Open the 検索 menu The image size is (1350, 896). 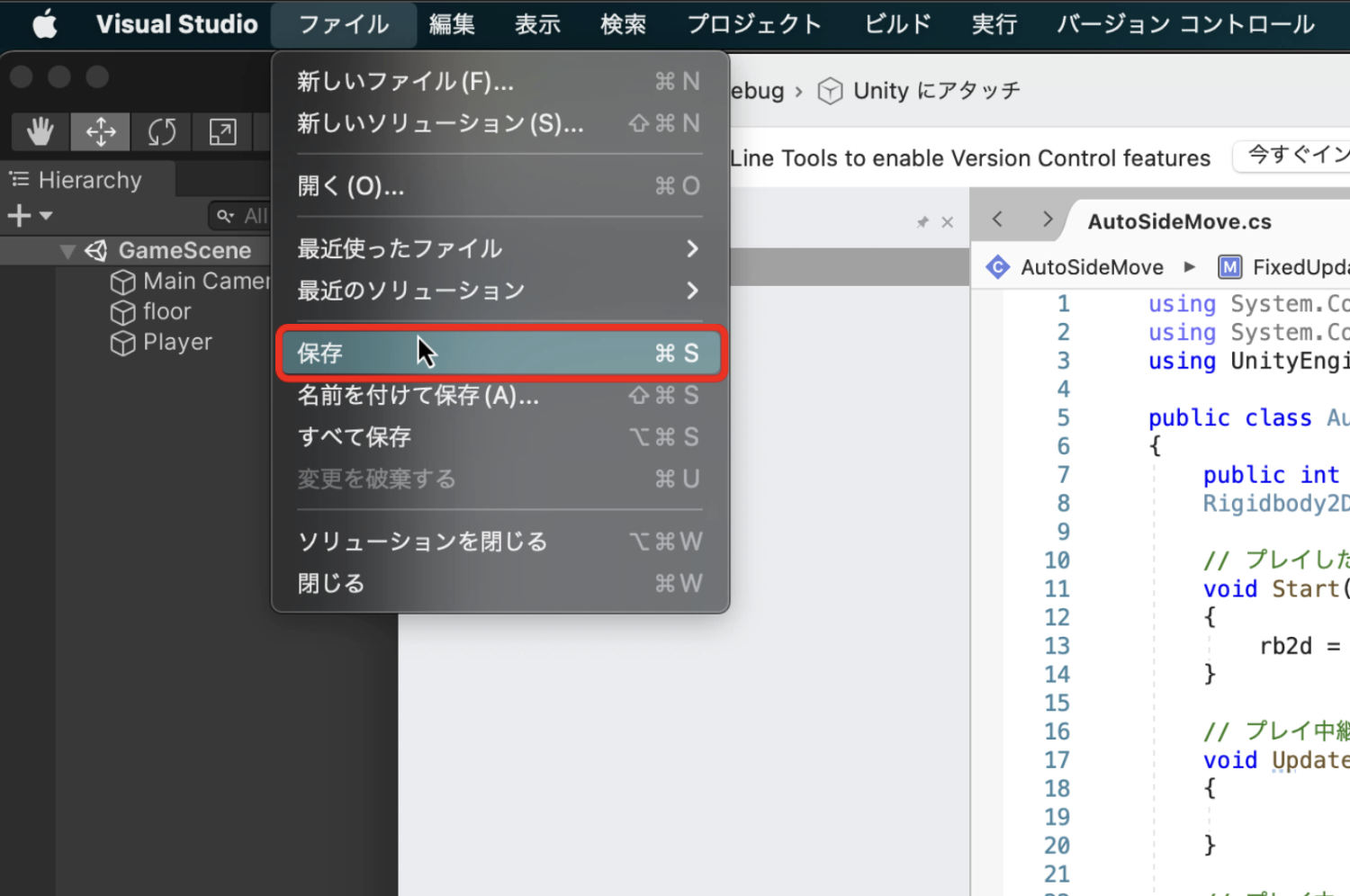(x=624, y=24)
